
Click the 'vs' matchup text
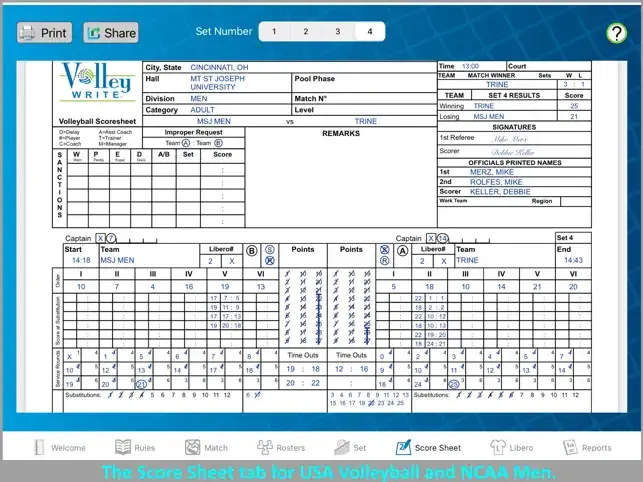290,121
